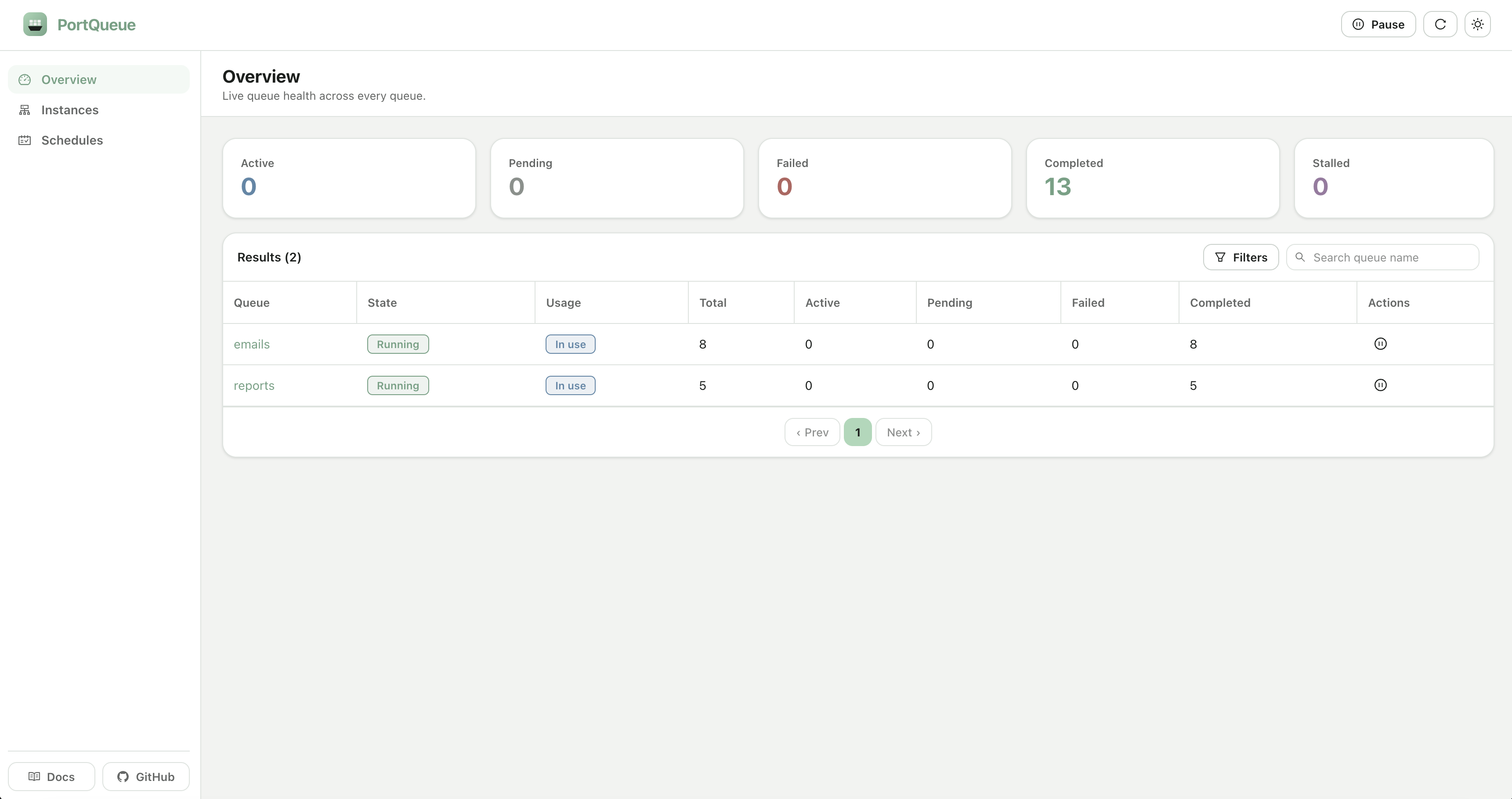Click the Pending summary card
This screenshot has height=799, width=1512.
click(617, 178)
